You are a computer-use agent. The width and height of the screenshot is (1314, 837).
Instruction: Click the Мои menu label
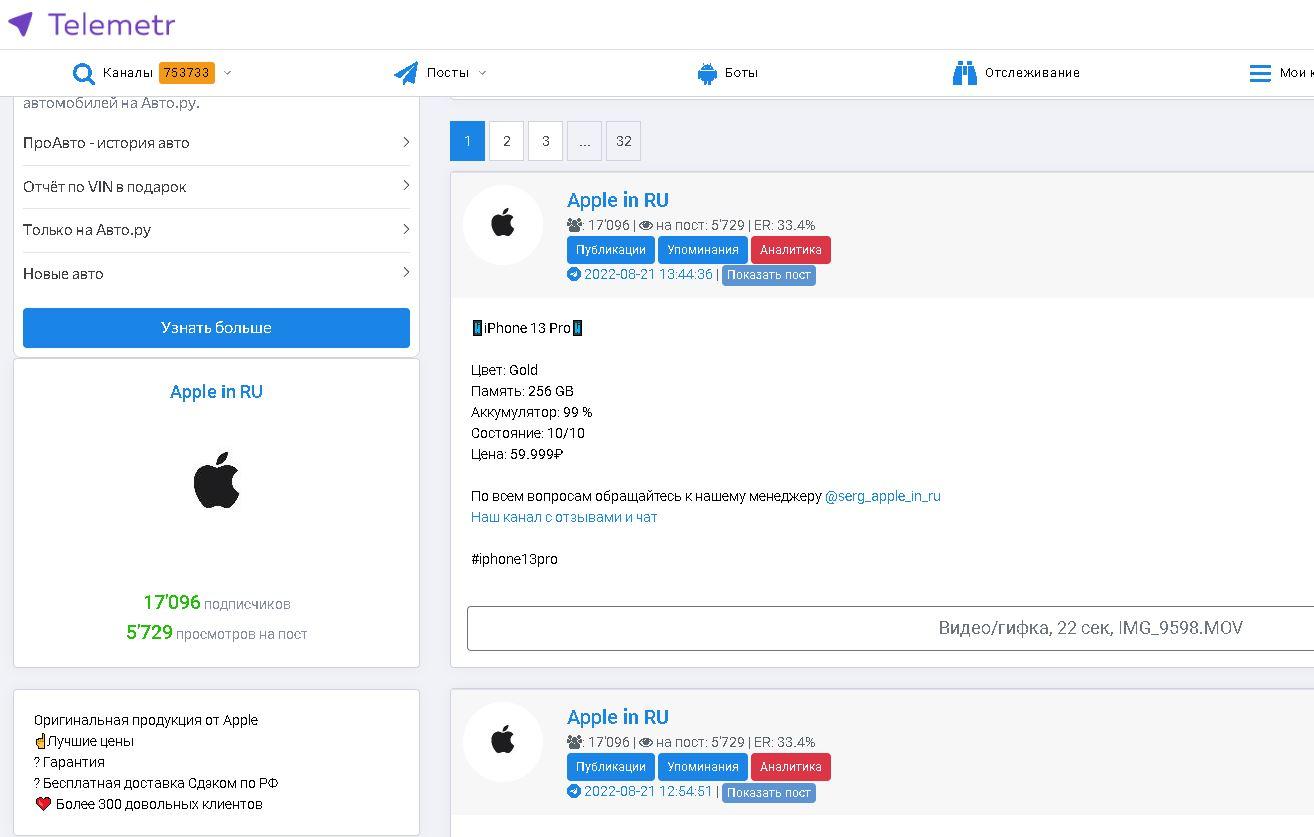click(1295, 73)
